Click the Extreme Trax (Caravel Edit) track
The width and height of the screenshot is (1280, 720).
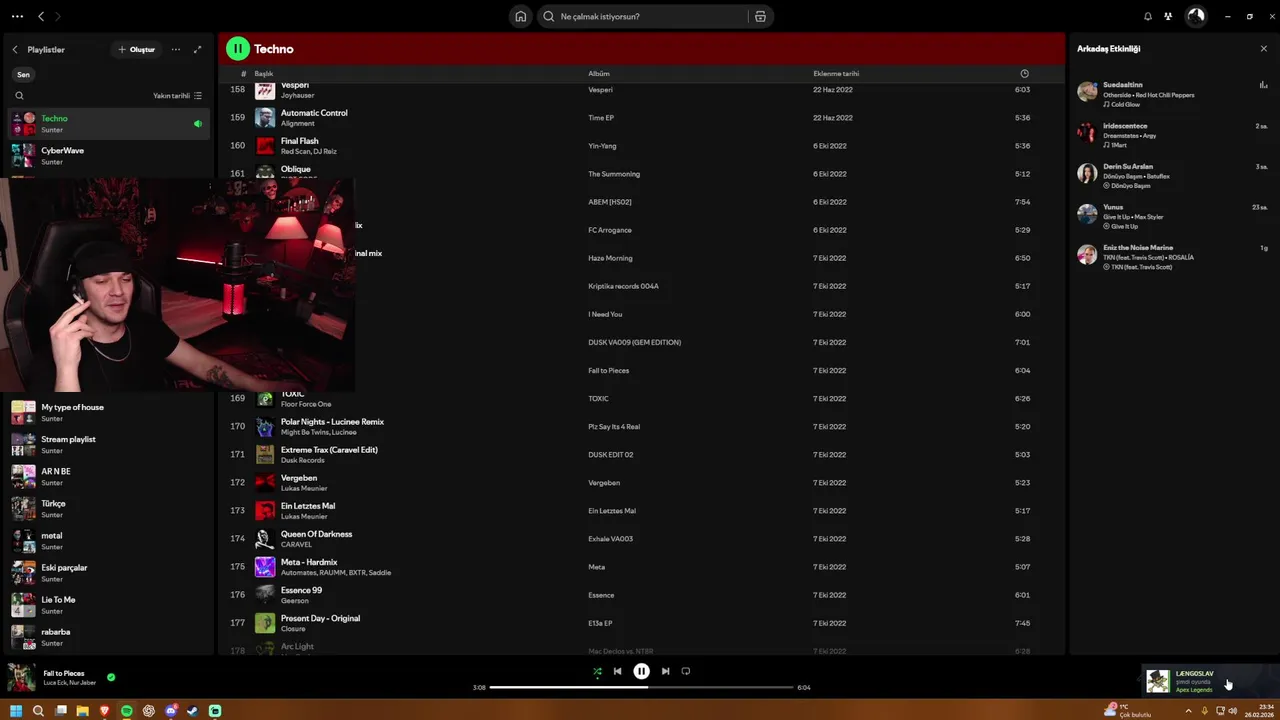click(329, 450)
